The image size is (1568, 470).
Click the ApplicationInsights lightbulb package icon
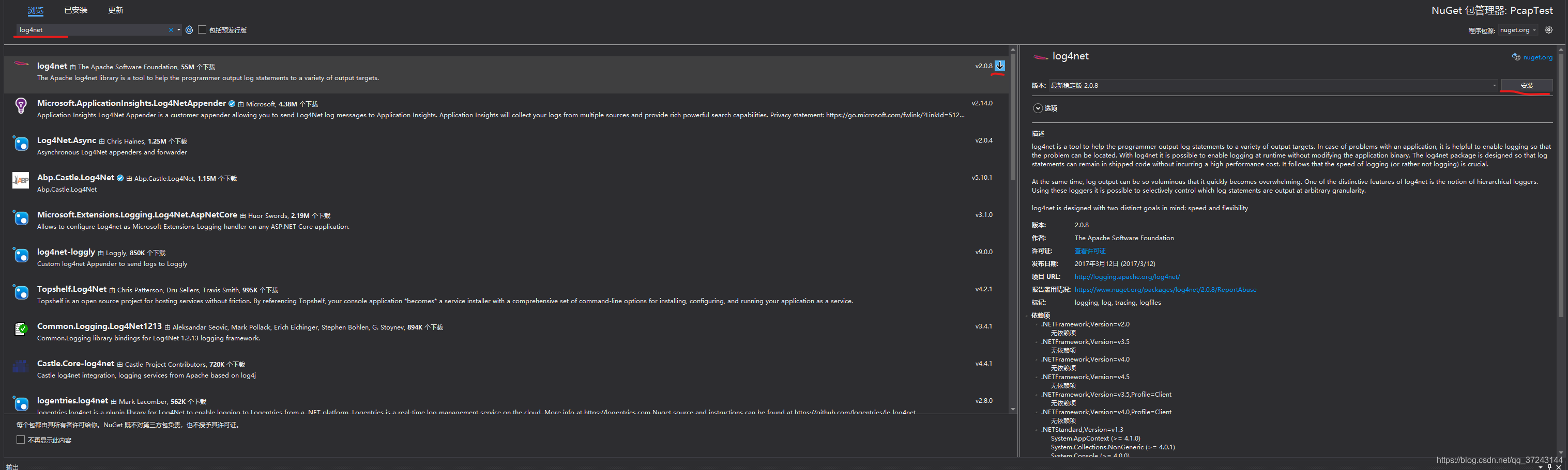[x=21, y=106]
